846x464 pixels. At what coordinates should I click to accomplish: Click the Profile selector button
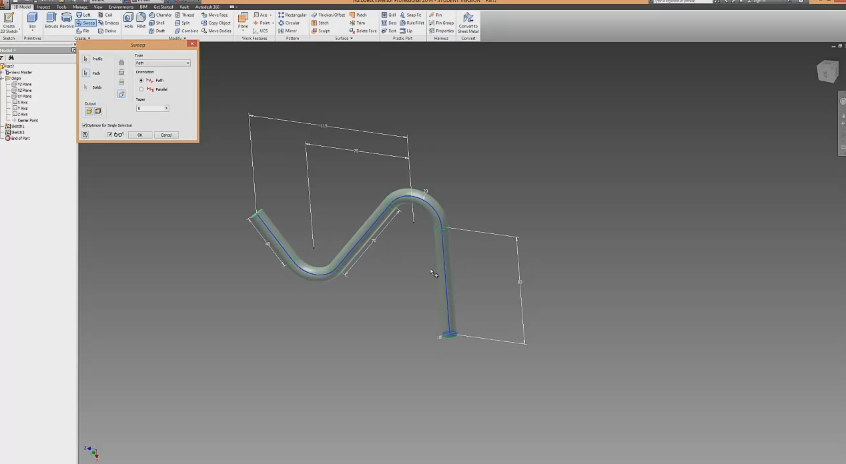[86, 59]
